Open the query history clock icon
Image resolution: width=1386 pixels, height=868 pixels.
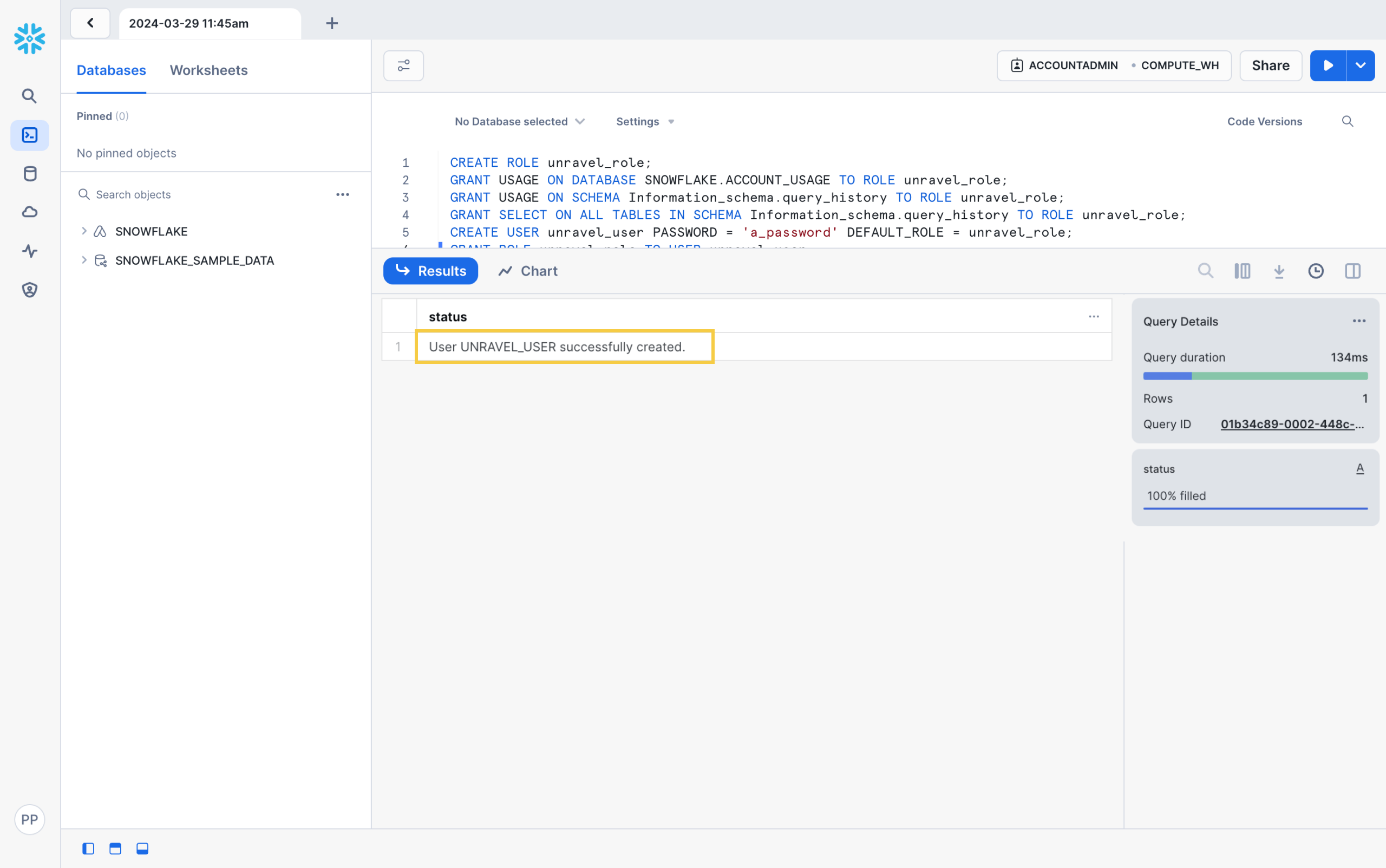(1316, 271)
